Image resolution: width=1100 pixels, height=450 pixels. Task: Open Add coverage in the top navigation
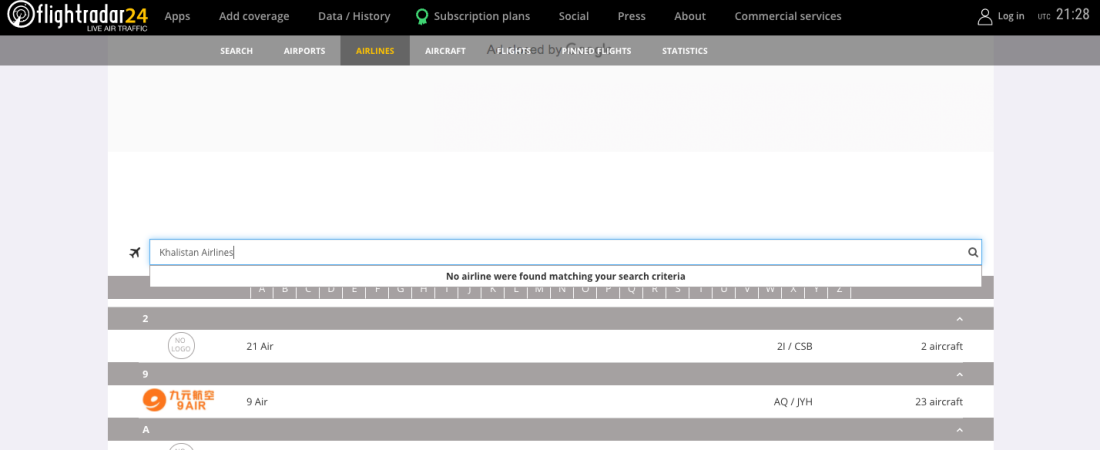254,16
